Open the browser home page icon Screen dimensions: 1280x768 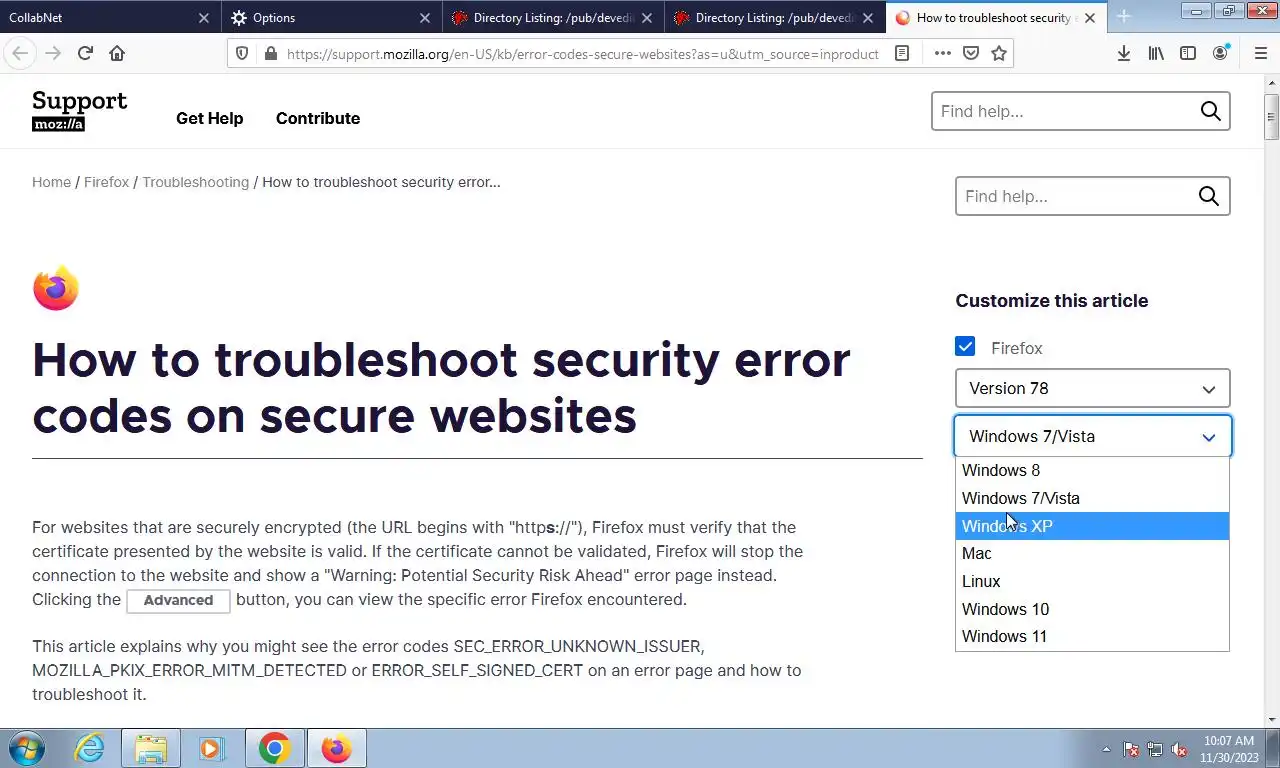click(117, 53)
